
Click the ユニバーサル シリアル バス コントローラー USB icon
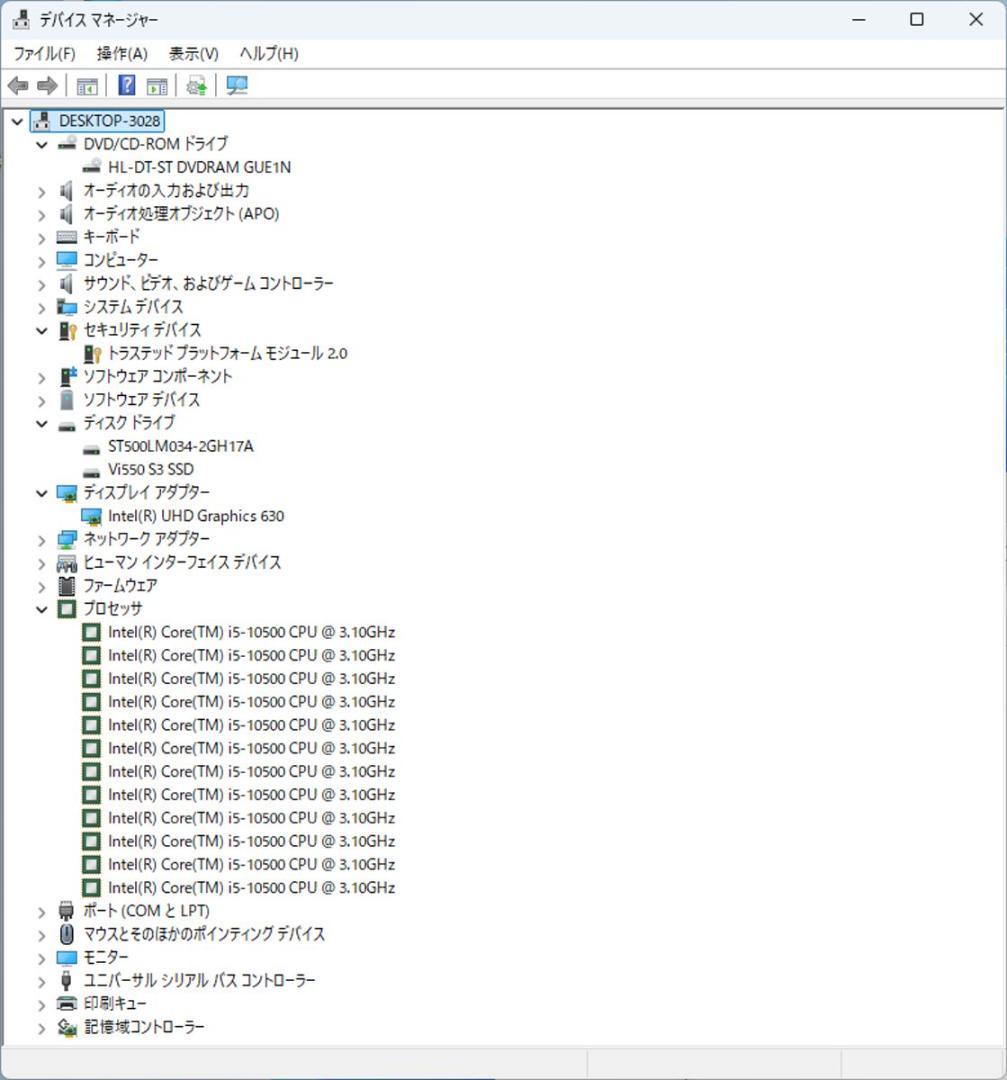pos(66,980)
